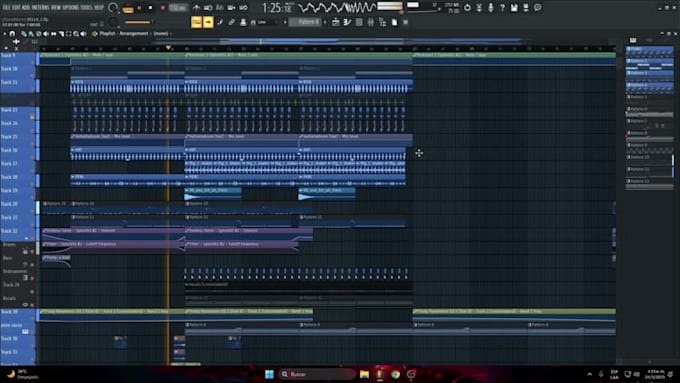Image resolution: width=680 pixels, height=383 pixels.
Task: Click the question mark help icon
Action: pos(502,8)
